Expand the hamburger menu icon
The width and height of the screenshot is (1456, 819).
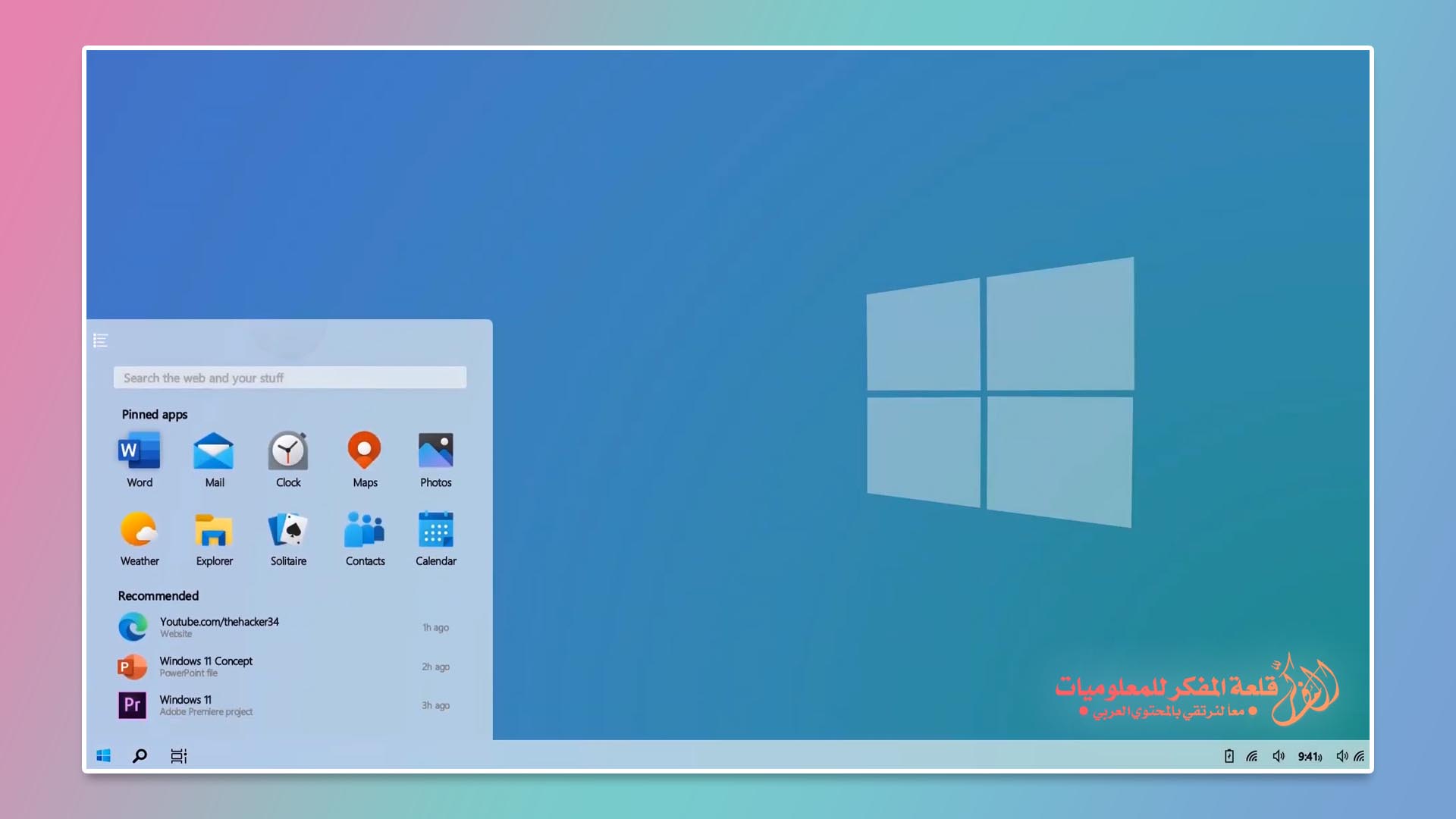click(x=101, y=340)
